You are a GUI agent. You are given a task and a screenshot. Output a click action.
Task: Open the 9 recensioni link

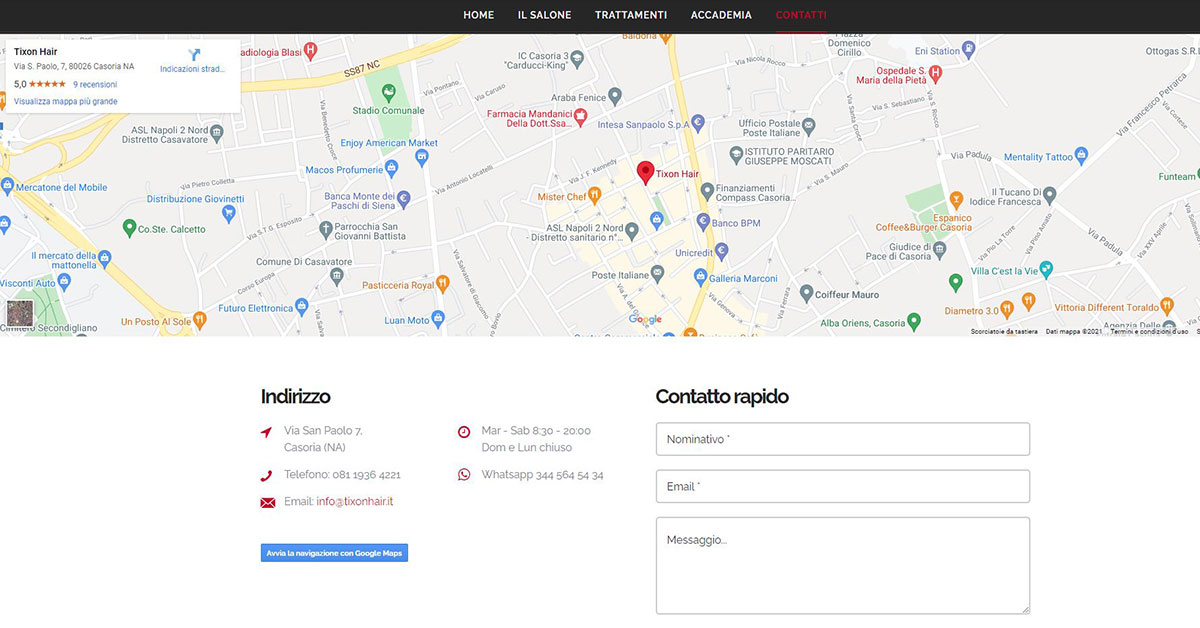click(95, 85)
